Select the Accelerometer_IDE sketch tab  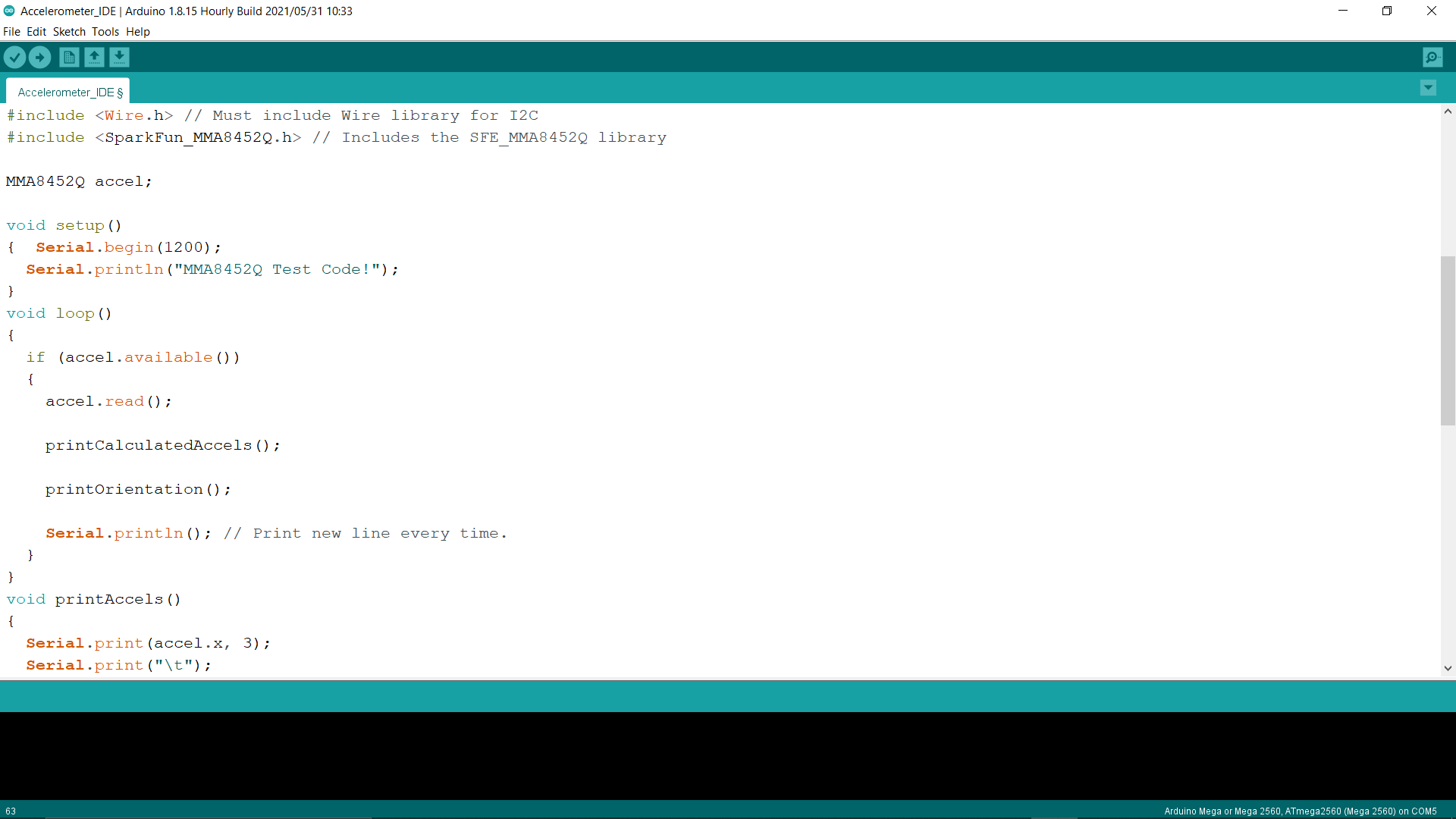pyautogui.click(x=68, y=92)
